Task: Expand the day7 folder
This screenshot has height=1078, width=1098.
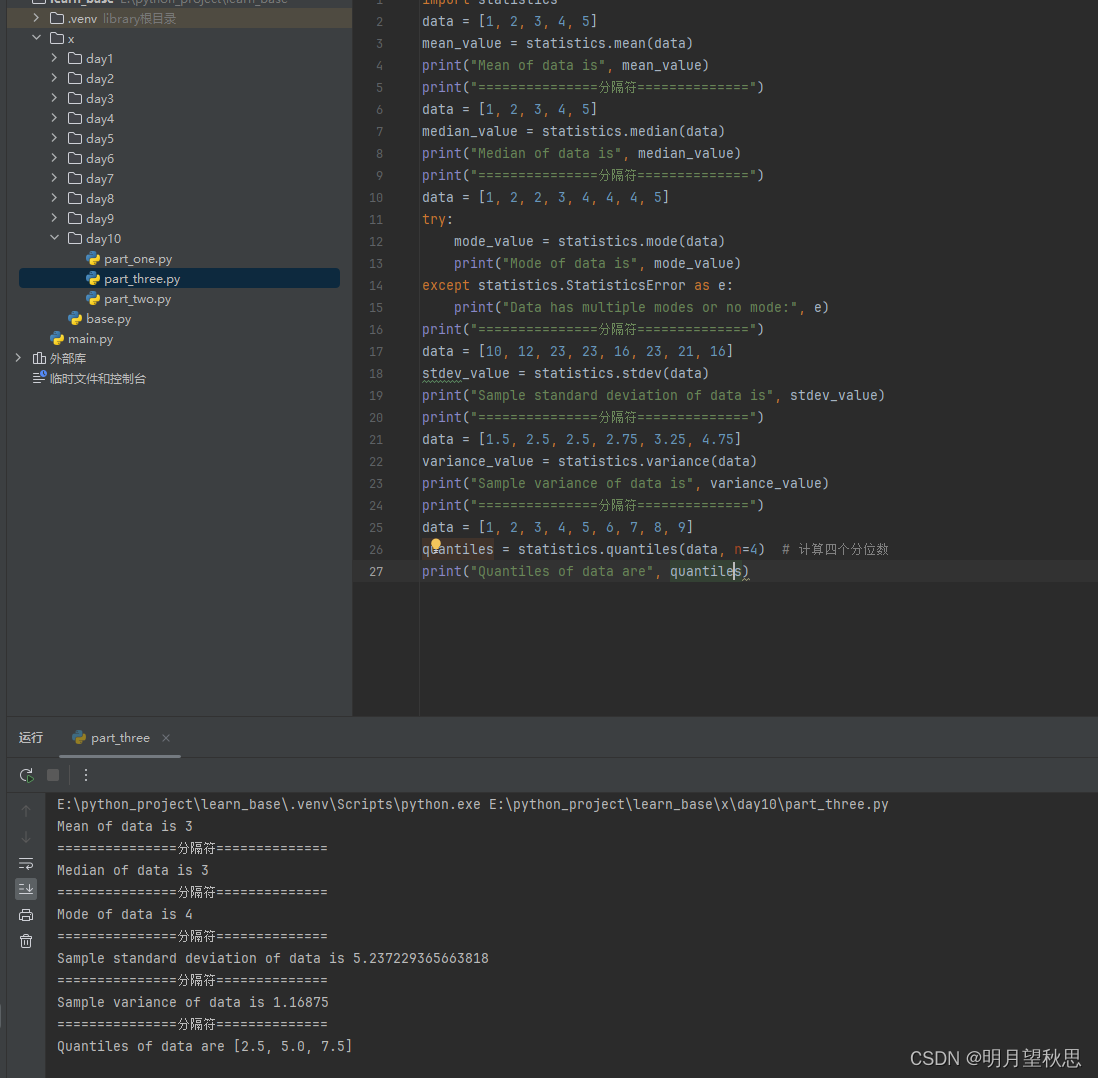Action: pyautogui.click(x=54, y=178)
